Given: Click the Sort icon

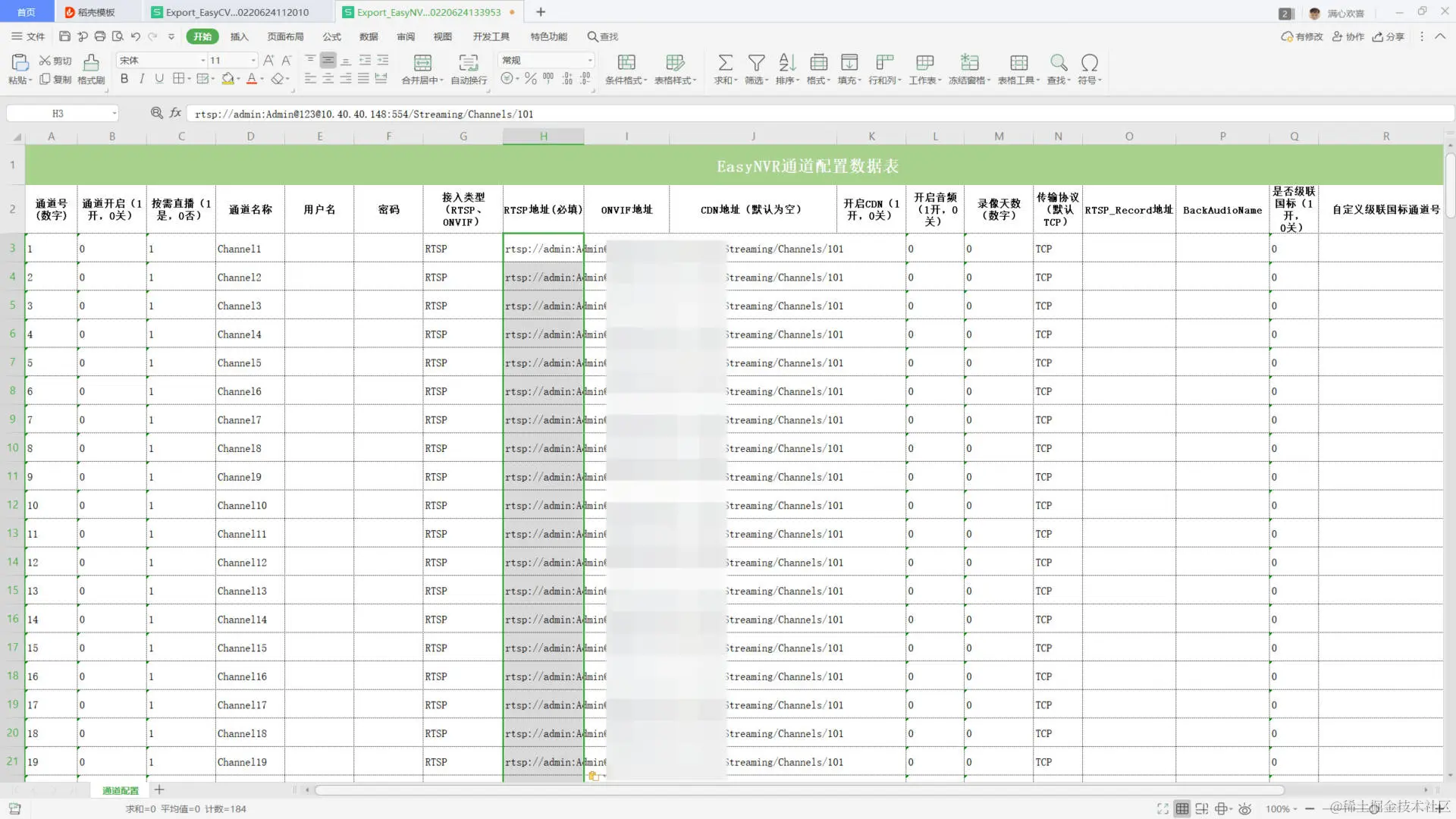Looking at the screenshot, I should 787,63.
